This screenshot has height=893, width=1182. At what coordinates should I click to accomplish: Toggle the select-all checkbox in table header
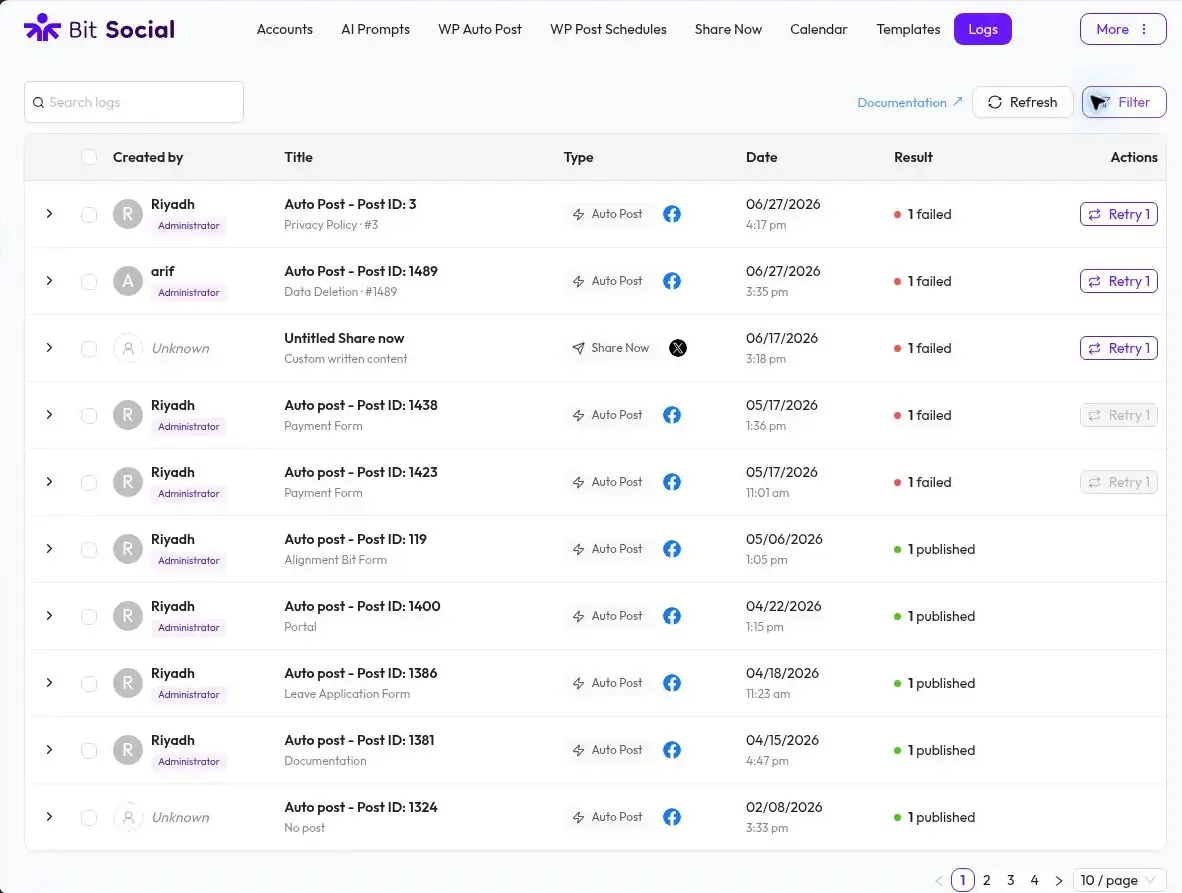[89, 157]
